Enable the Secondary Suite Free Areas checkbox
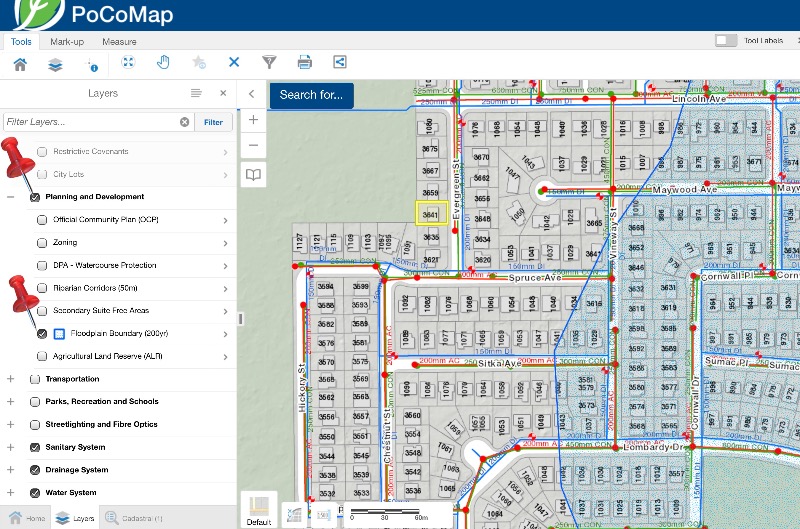 coord(42,311)
